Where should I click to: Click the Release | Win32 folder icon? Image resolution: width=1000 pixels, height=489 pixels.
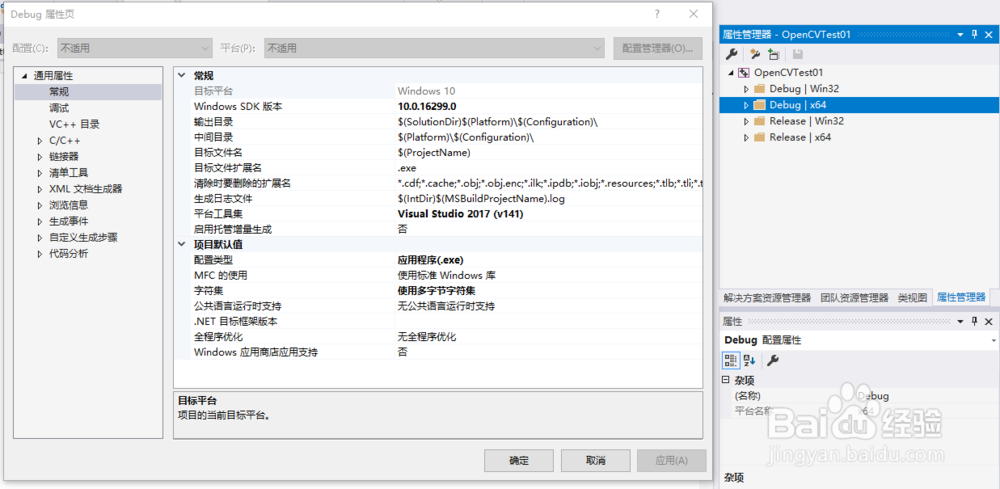point(759,121)
